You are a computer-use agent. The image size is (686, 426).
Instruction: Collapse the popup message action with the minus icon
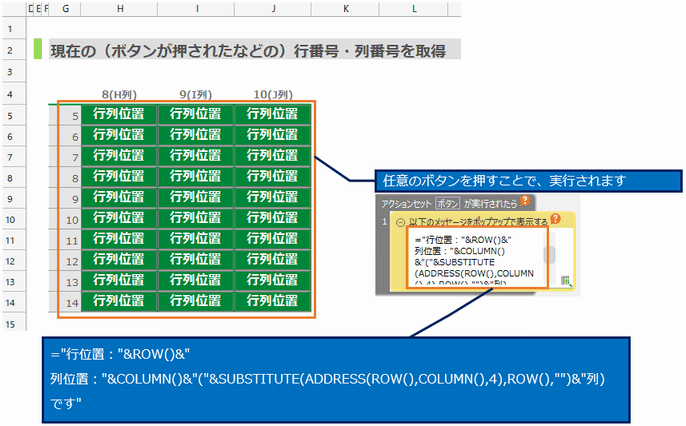point(400,222)
